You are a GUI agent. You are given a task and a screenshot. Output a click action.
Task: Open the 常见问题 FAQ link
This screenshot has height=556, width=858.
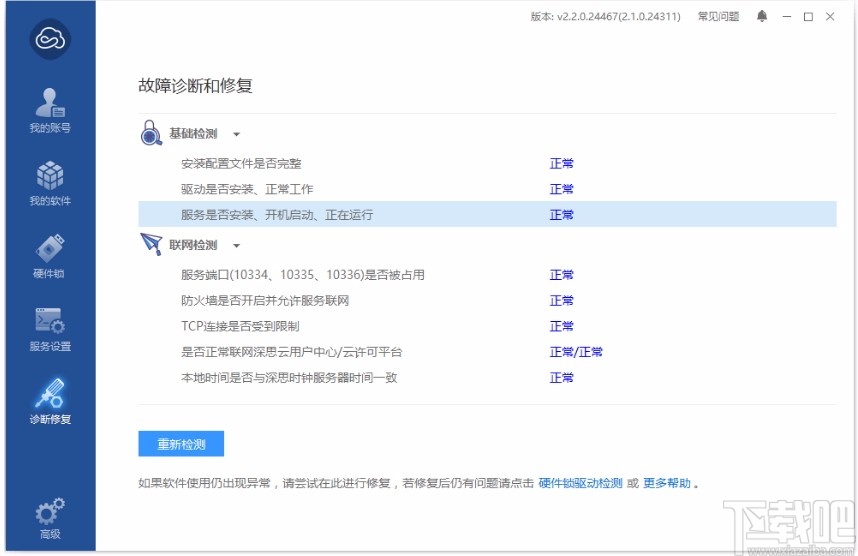(718, 16)
